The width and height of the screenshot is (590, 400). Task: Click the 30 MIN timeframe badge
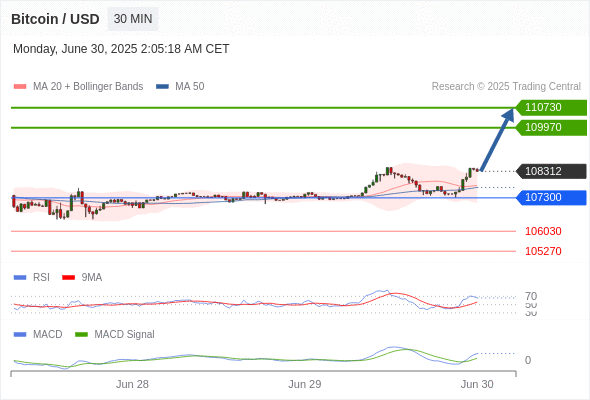click(x=133, y=19)
